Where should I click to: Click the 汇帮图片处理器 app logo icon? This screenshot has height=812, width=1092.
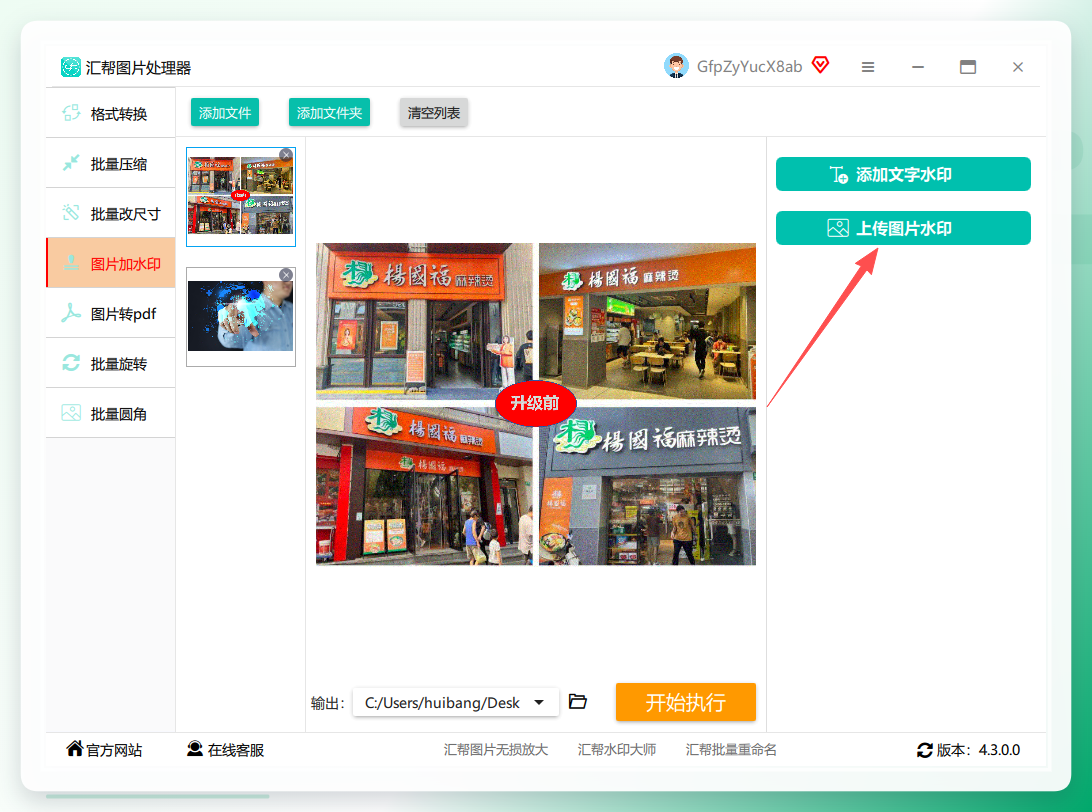point(70,67)
